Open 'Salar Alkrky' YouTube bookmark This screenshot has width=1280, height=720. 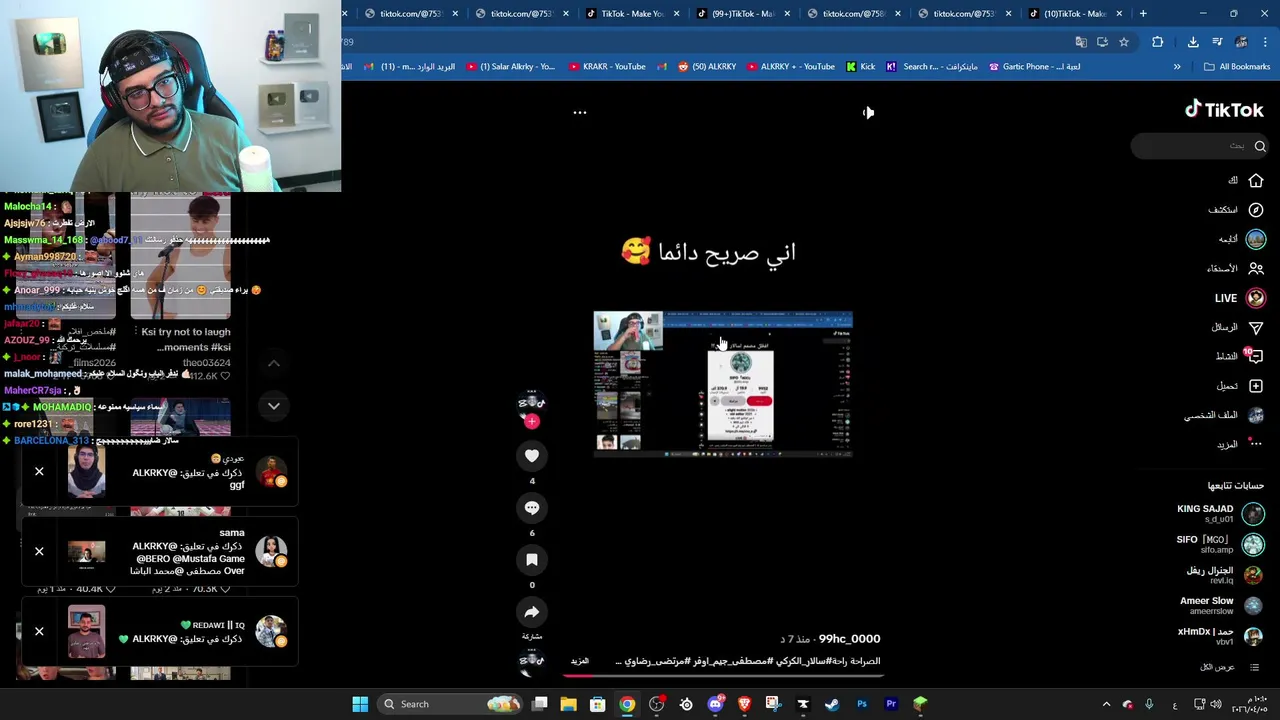click(511, 67)
